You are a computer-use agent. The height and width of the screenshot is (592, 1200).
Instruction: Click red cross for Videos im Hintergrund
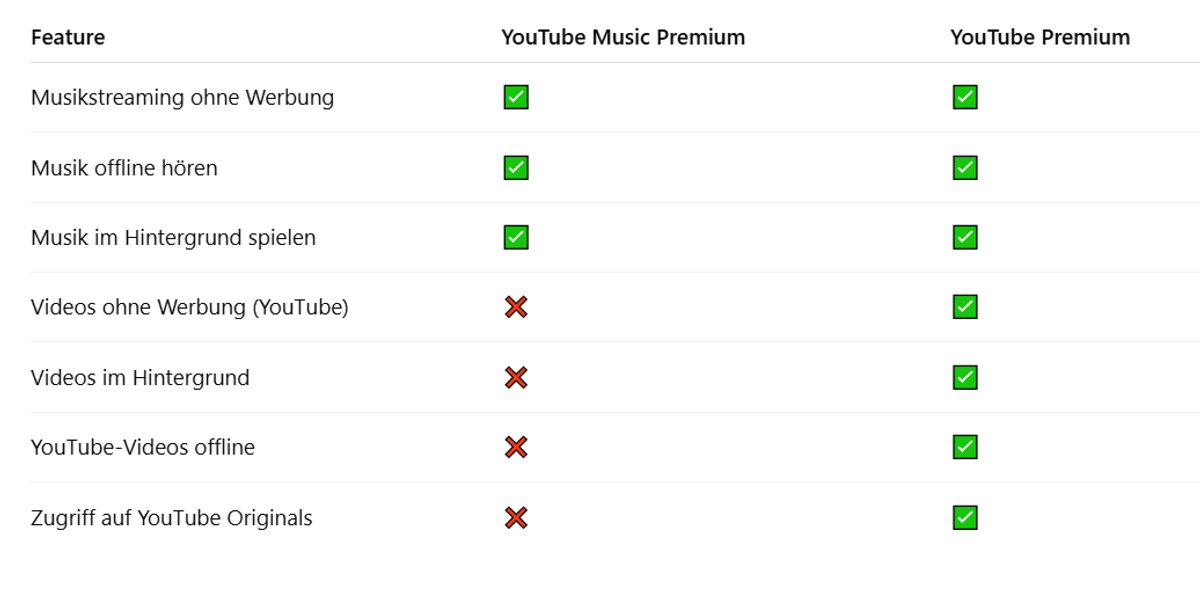516,377
